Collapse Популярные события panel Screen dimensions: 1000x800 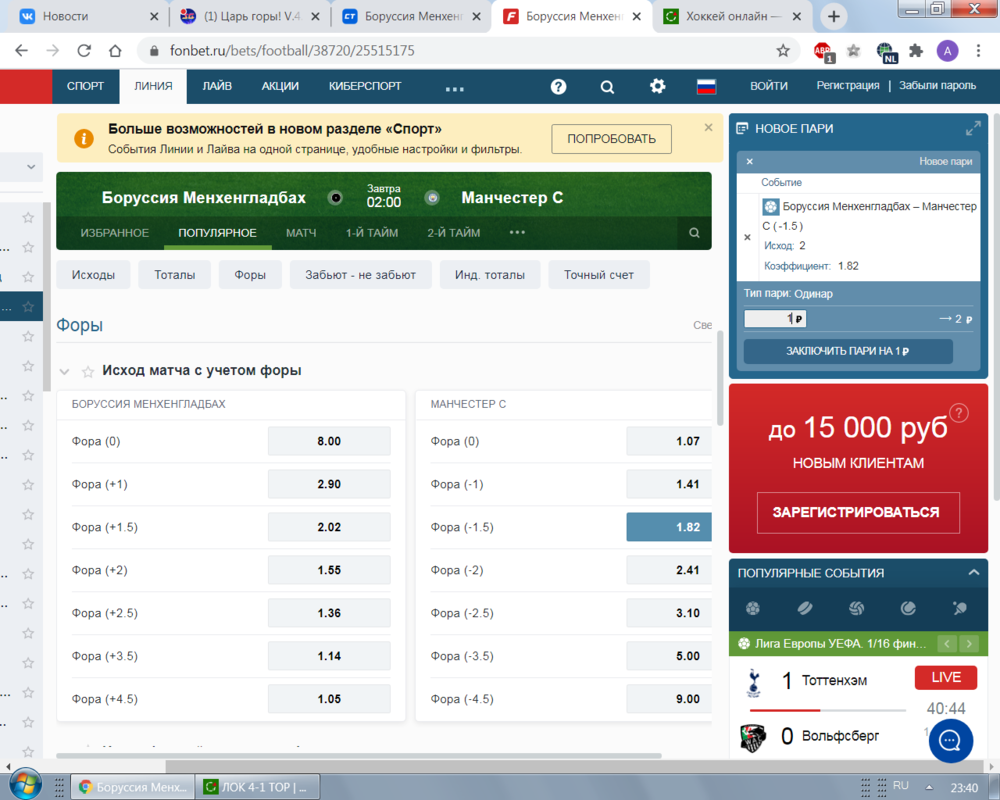point(974,572)
